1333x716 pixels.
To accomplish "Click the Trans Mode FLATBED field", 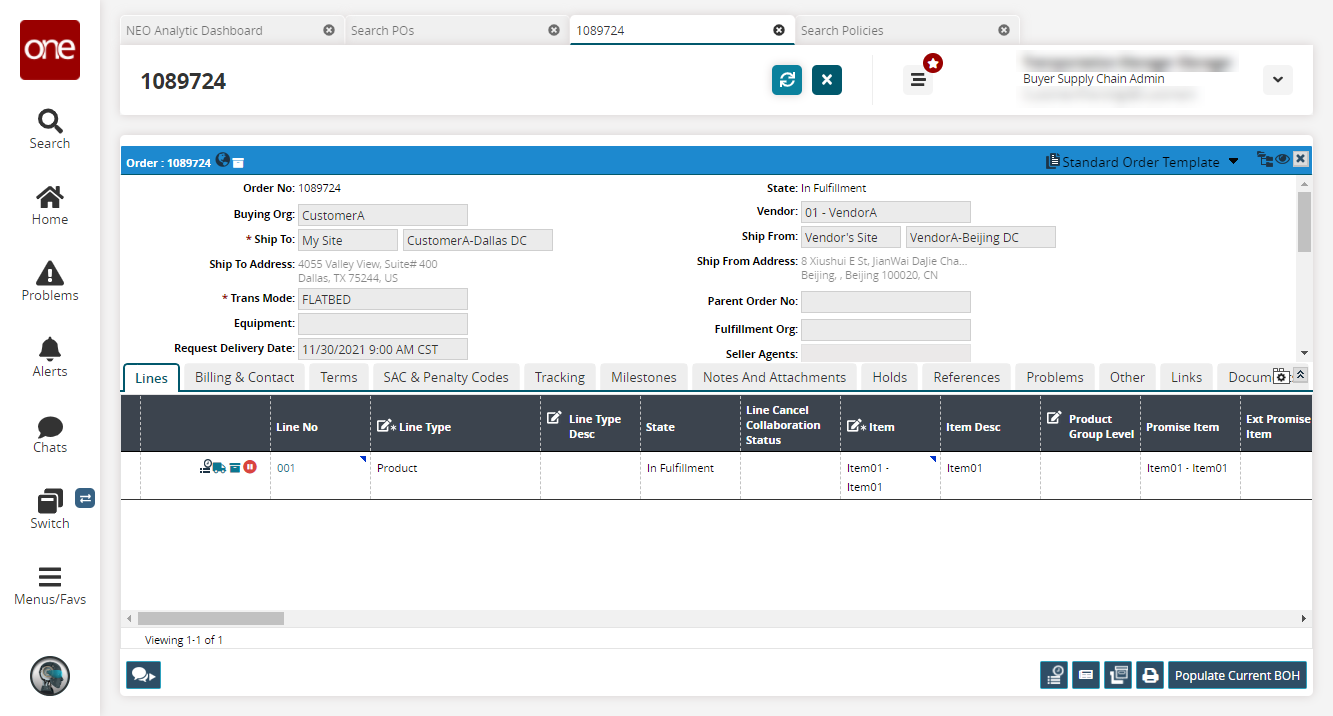I will (383, 299).
